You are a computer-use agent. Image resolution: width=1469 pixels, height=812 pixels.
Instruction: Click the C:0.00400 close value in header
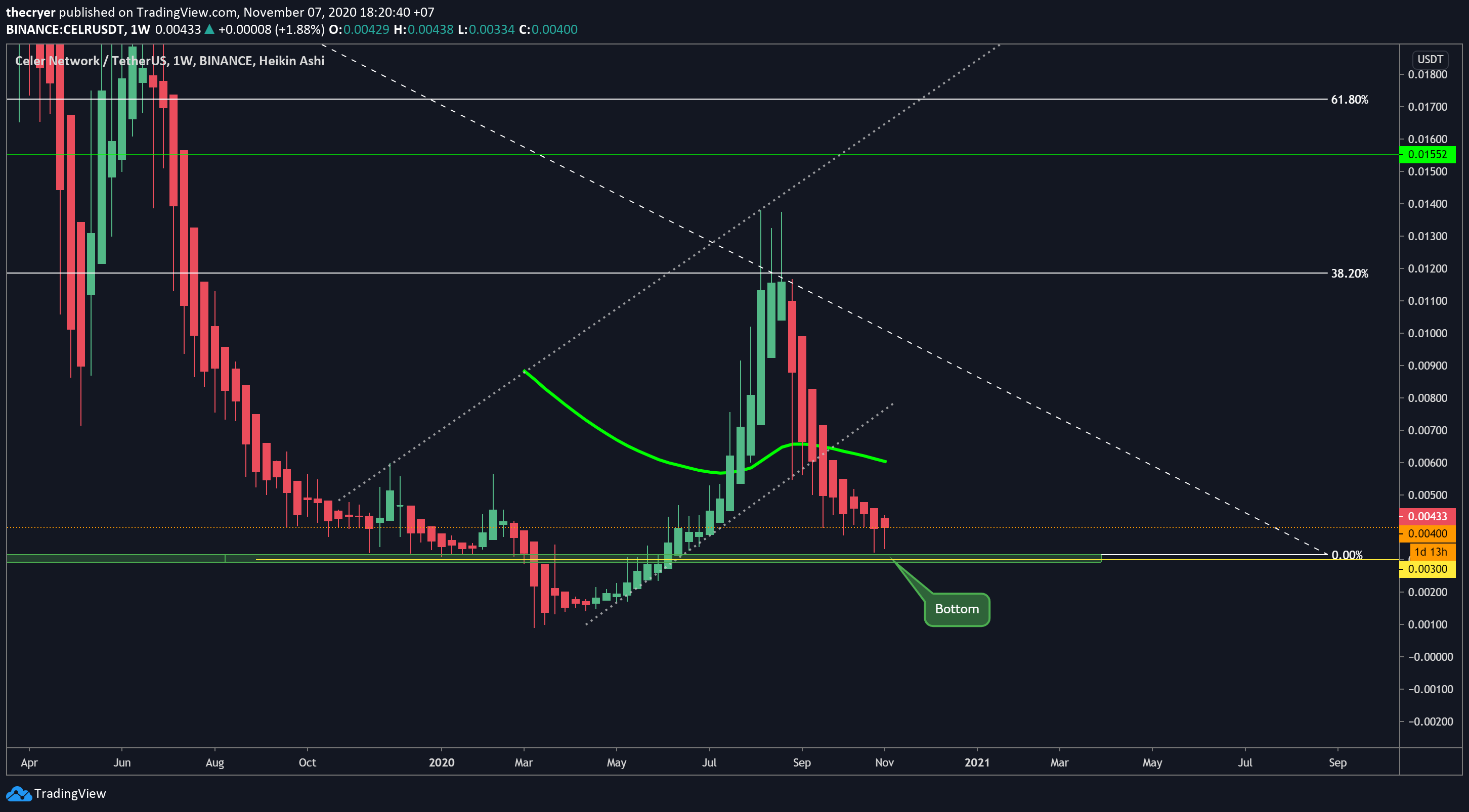[x=548, y=30]
